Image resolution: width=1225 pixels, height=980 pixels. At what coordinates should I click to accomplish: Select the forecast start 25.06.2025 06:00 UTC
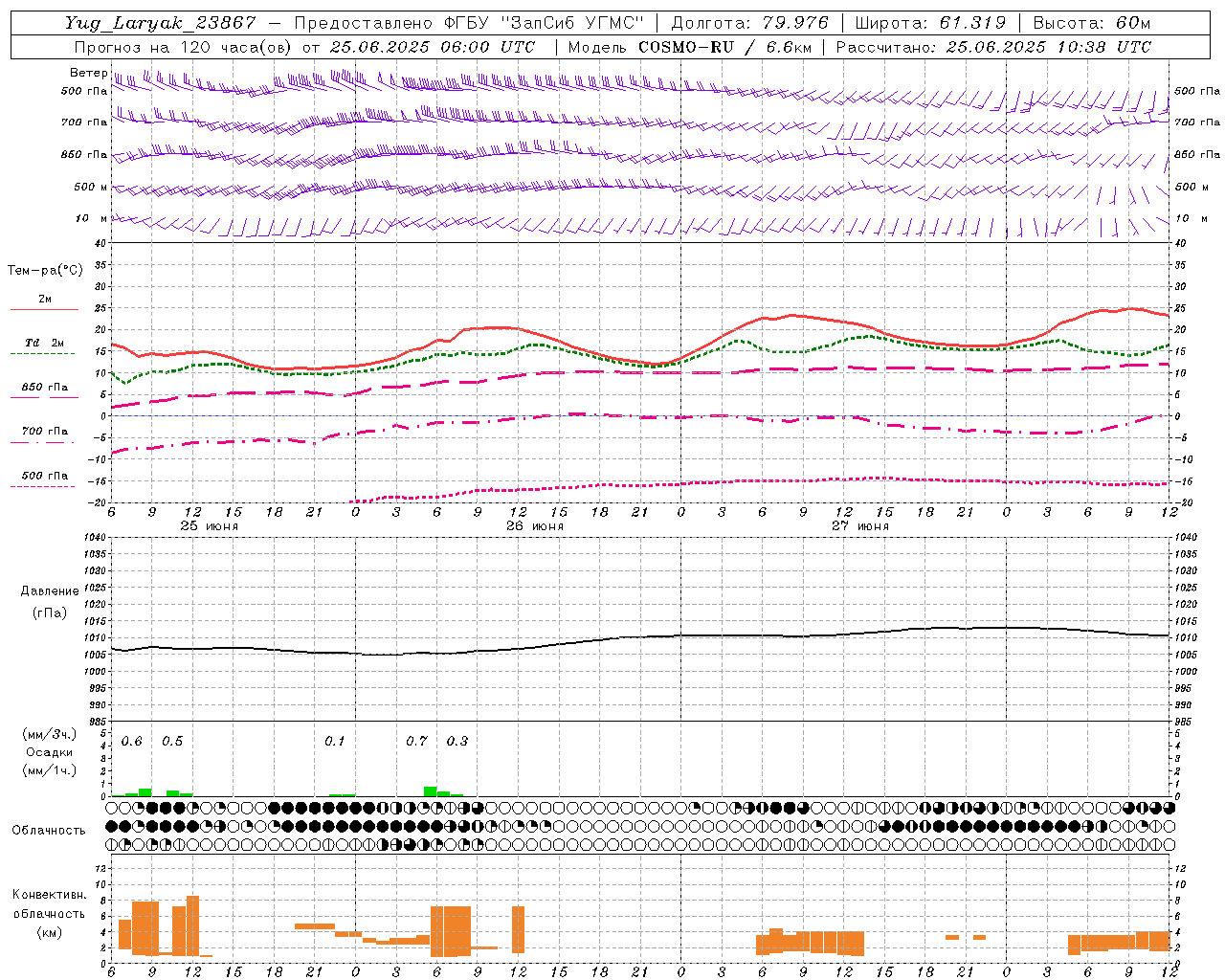433,47
